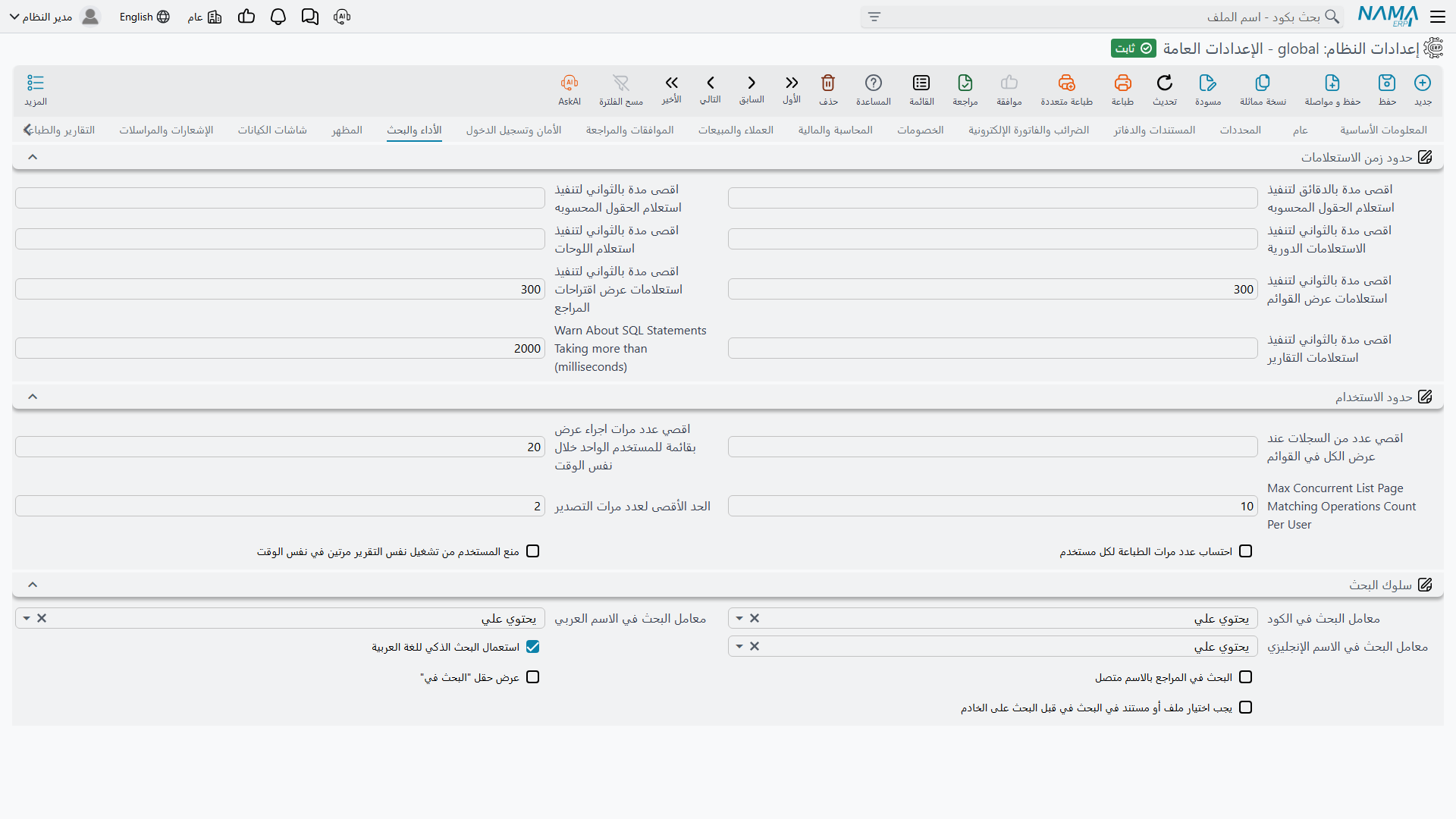
Task: Click the NAMA ERP logo
Action: pos(1388,16)
